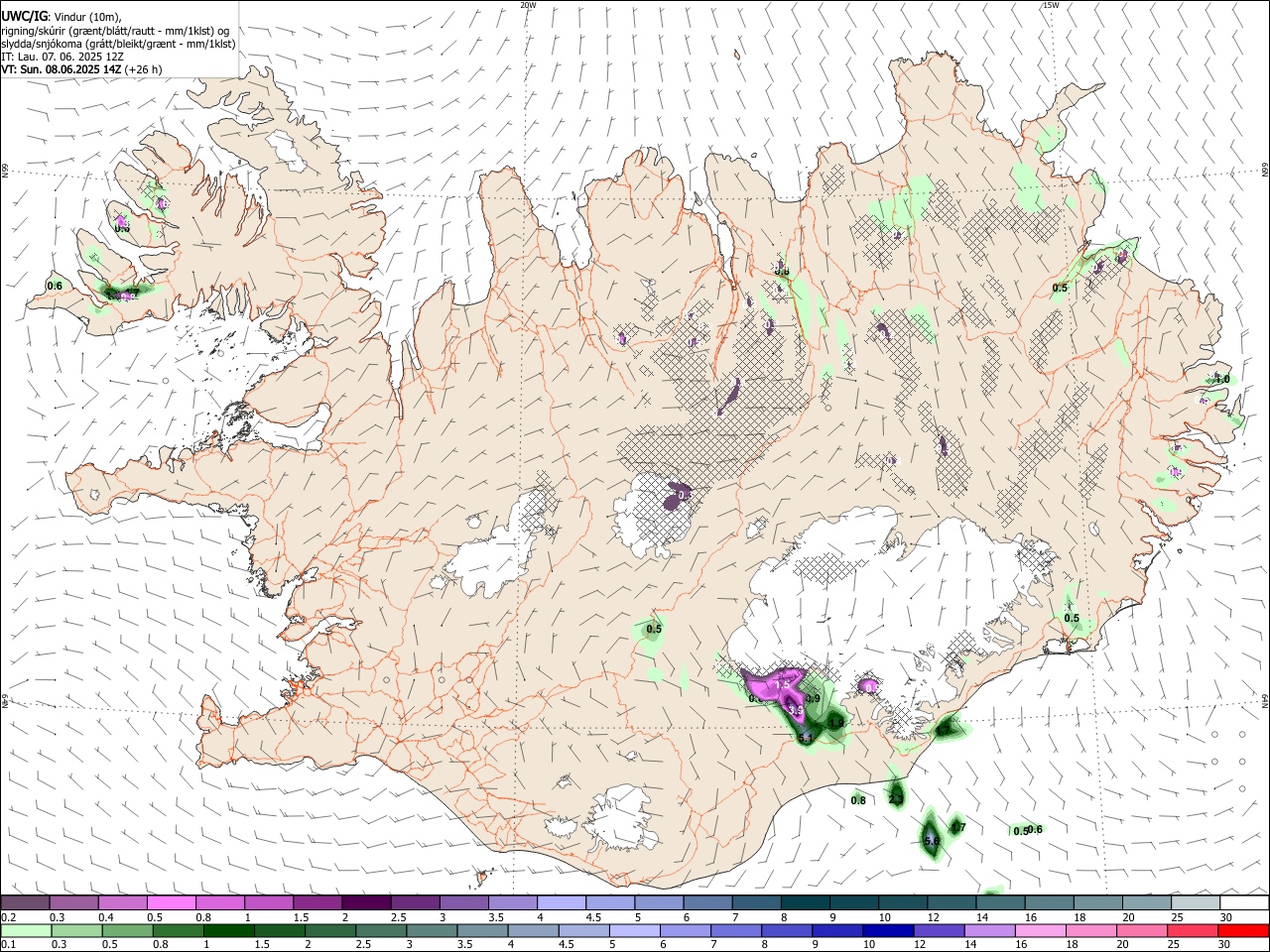Click the 1.5 value in the pink snow patch

[782, 684]
